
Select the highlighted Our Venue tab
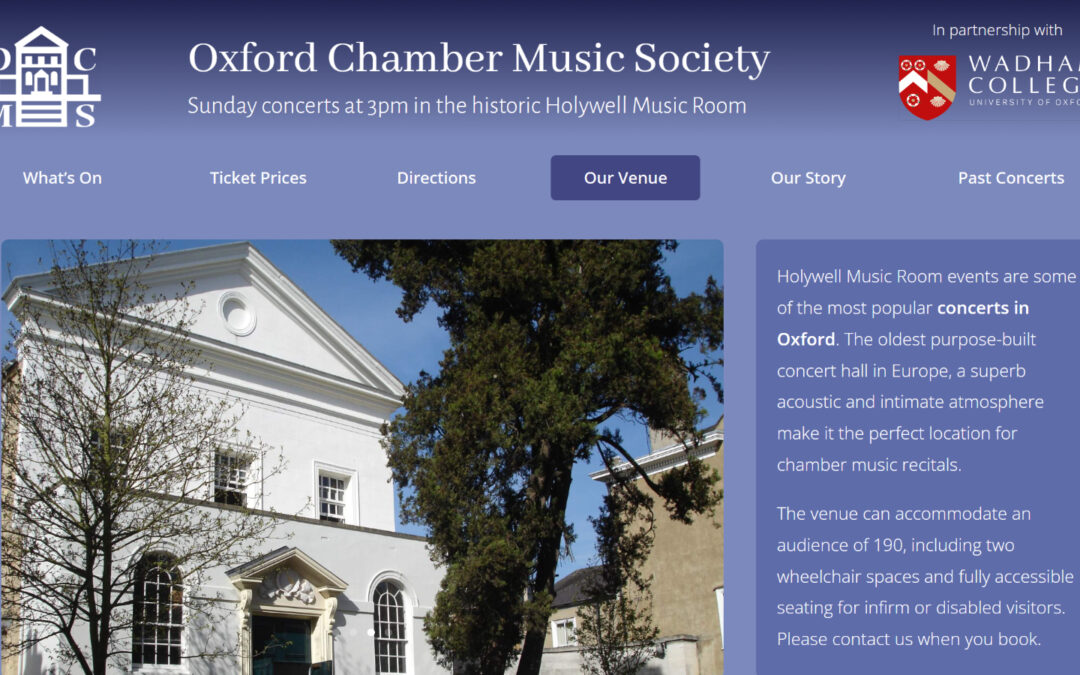(x=625, y=178)
